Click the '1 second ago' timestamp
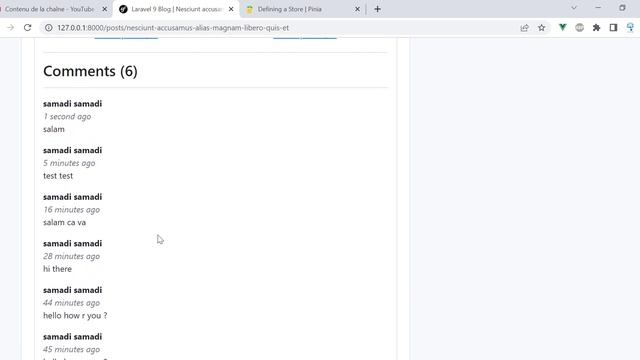This screenshot has height=360, width=640. 67,116
